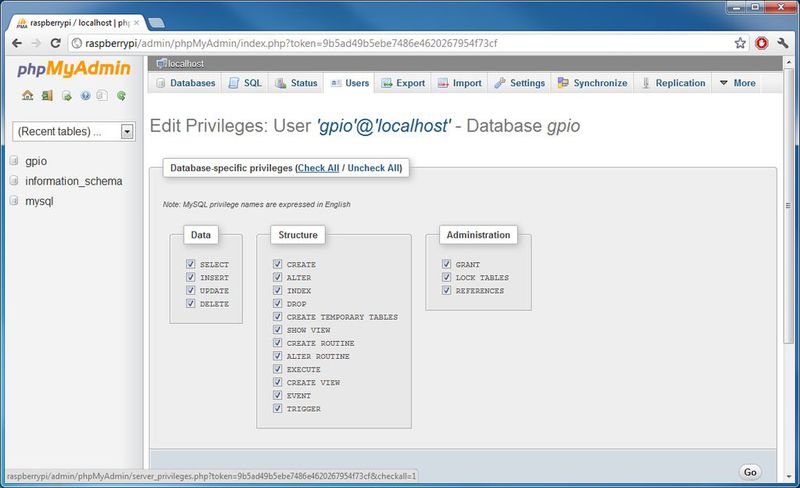Select mysql database in navigation list
The image size is (800, 488).
point(39,201)
